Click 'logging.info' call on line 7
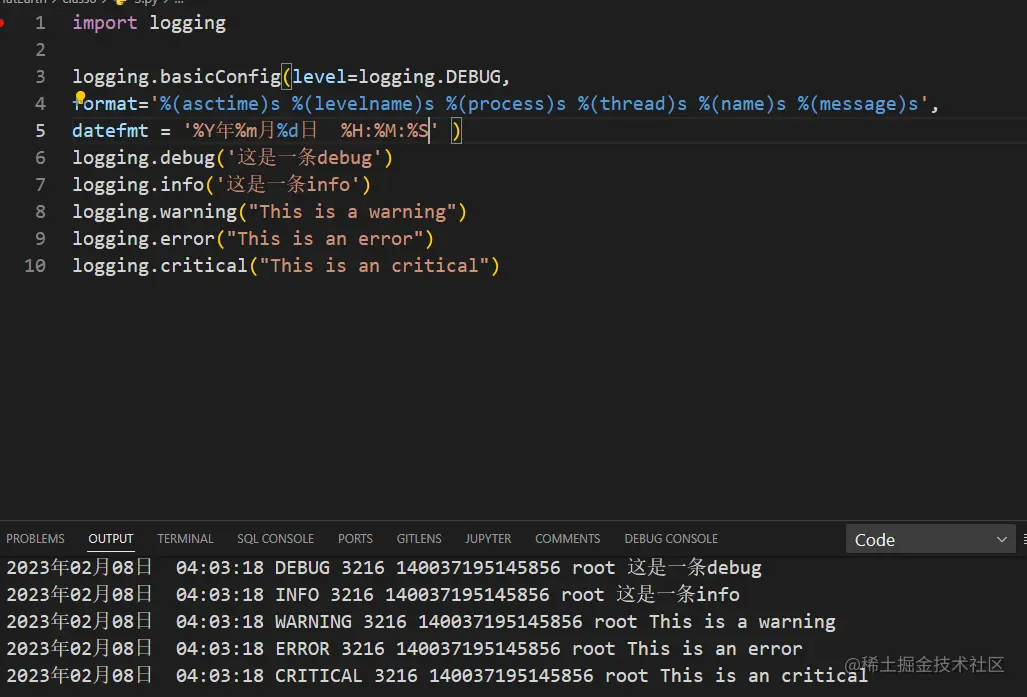1027x697 pixels. coord(138,185)
